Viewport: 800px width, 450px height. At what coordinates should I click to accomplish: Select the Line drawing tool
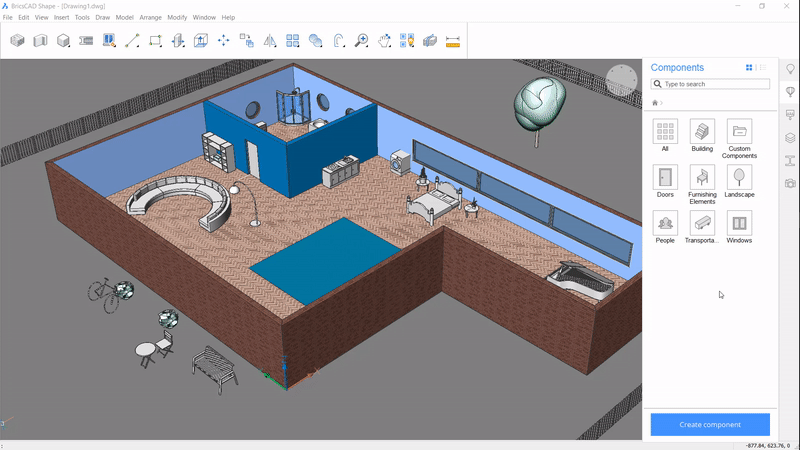(x=132, y=40)
